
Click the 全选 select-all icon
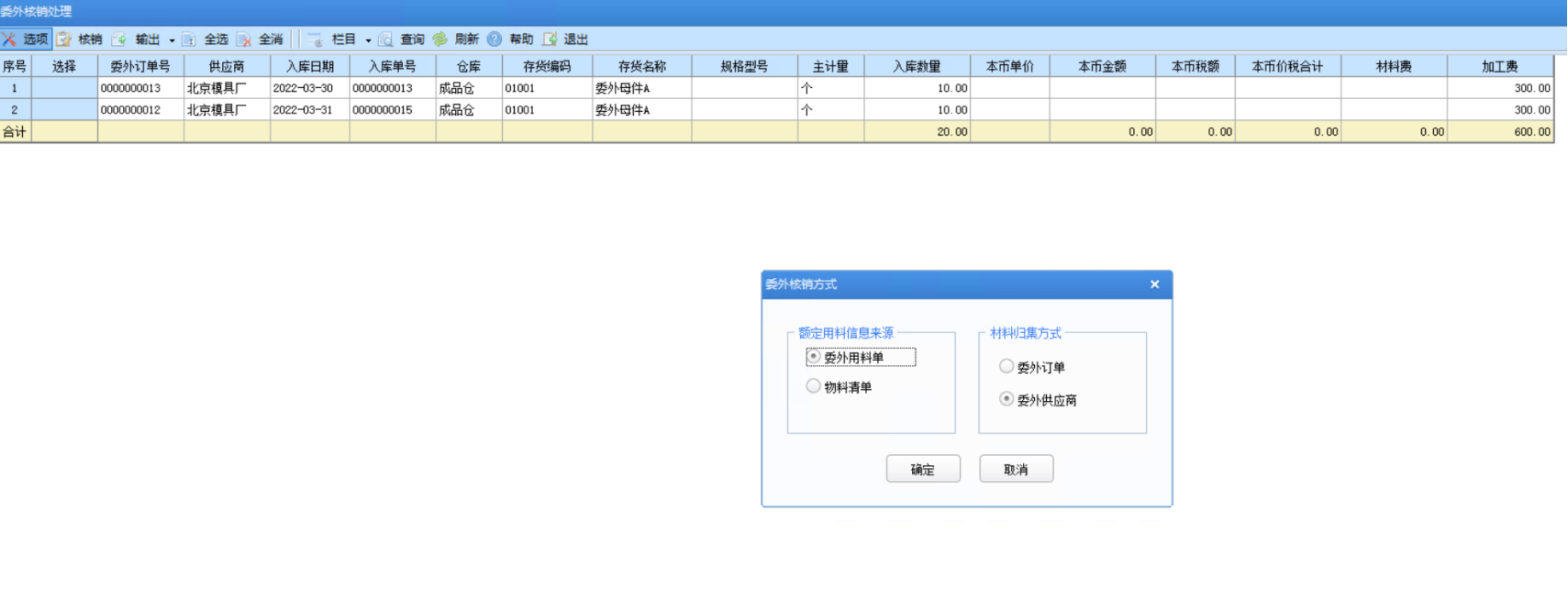coord(189,39)
